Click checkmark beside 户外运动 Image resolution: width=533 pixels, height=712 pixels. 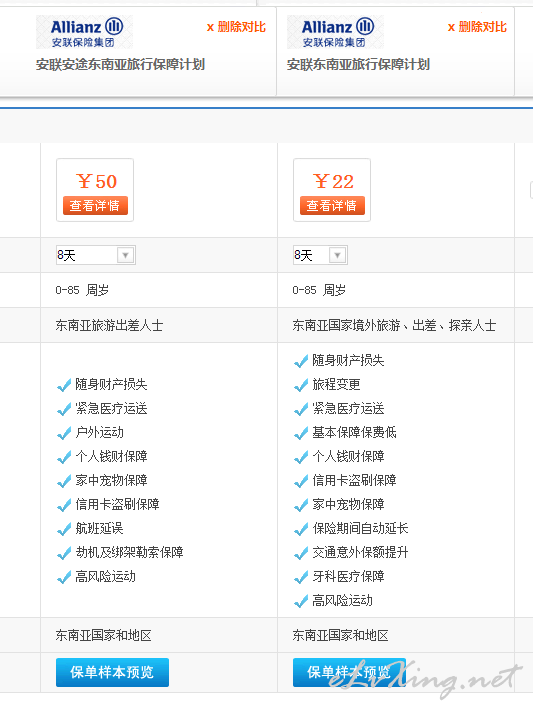point(64,433)
